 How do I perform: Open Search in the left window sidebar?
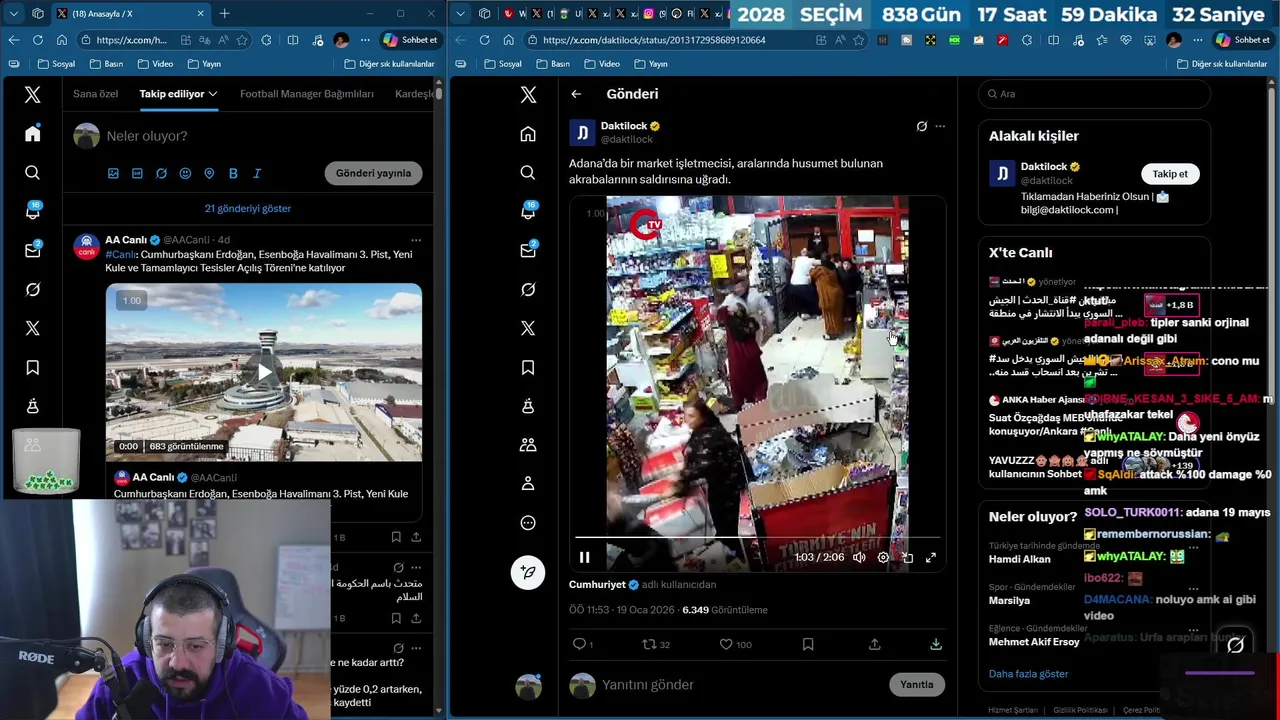pos(33,172)
